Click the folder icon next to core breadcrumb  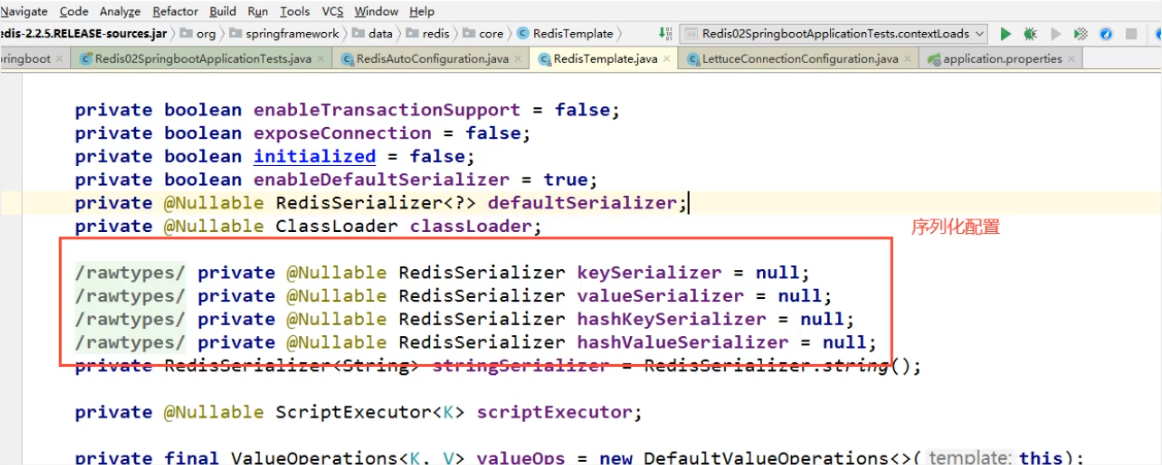[469, 33]
